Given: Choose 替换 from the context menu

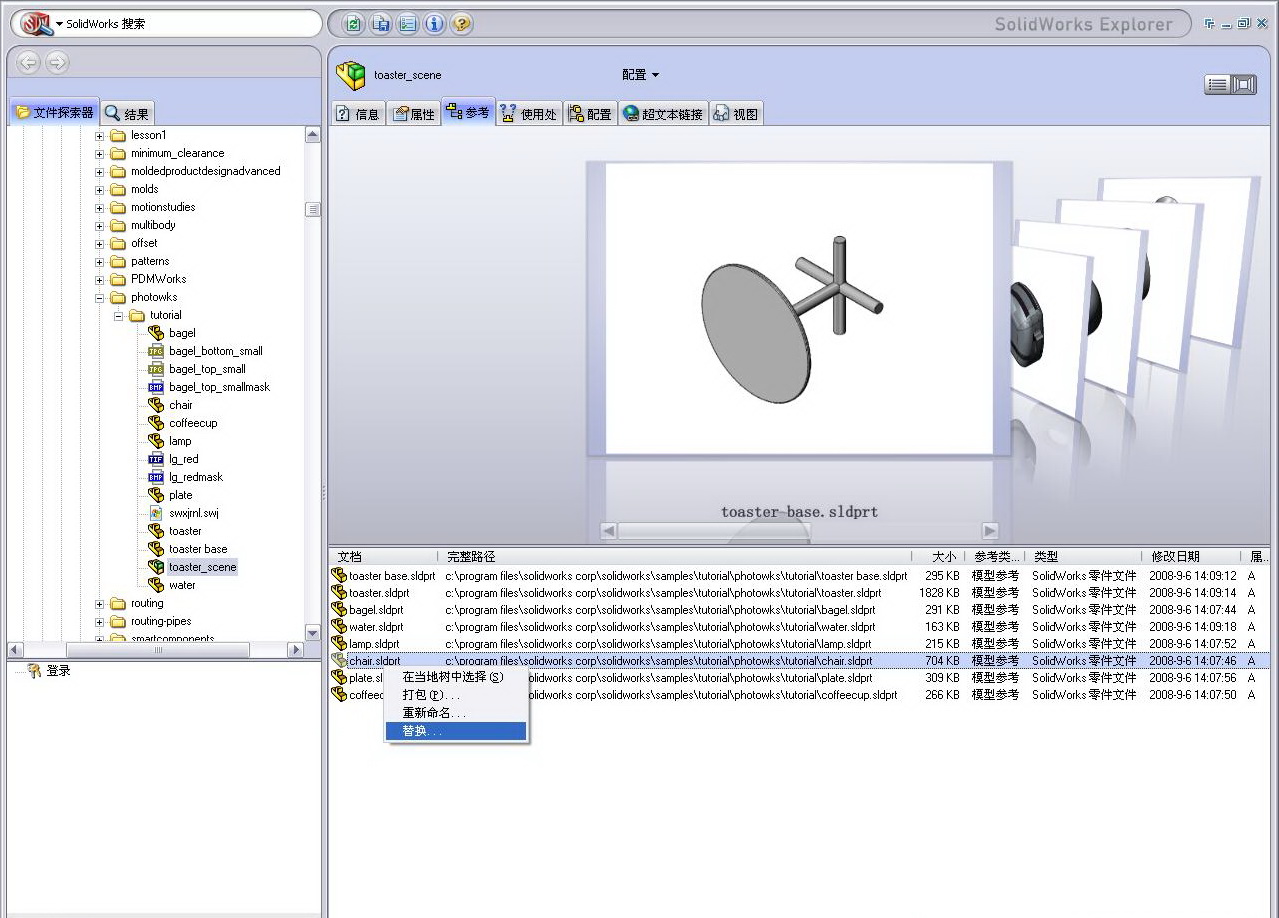Looking at the screenshot, I should point(456,731).
